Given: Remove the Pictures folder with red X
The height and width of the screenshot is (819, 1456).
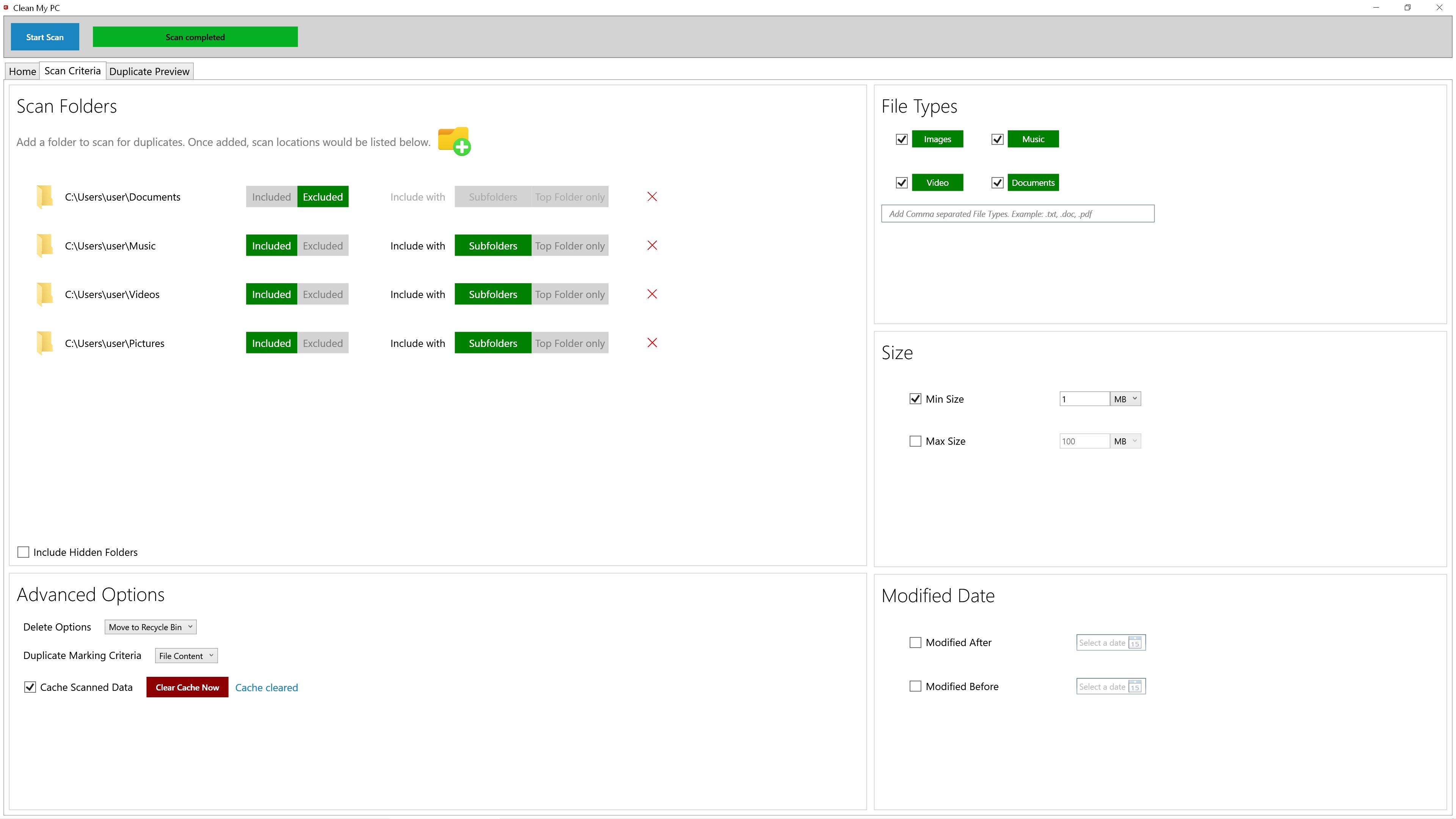Looking at the screenshot, I should click(652, 342).
